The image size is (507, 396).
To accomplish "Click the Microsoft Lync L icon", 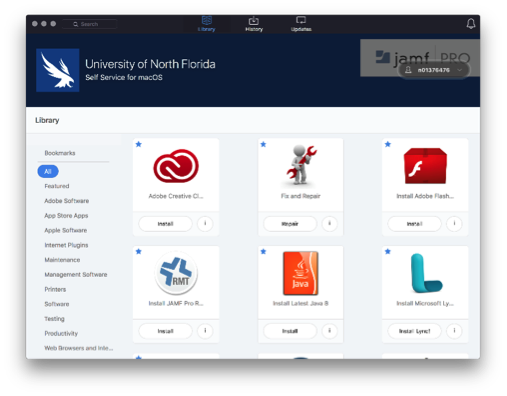I will (426, 273).
